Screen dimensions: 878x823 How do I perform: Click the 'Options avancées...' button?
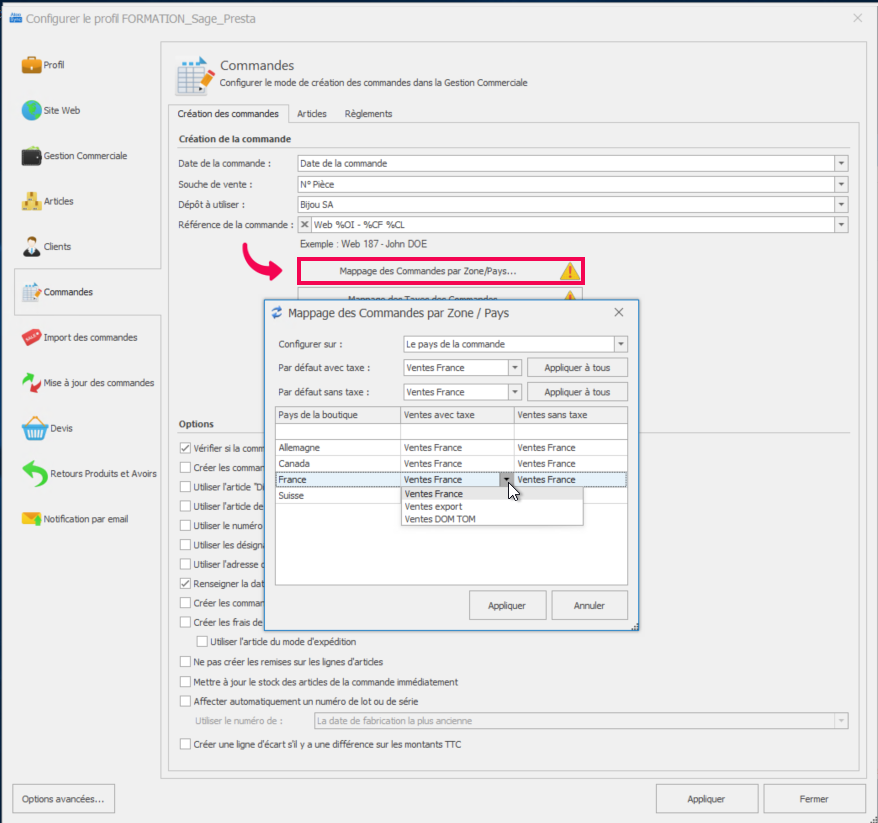pos(63,799)
